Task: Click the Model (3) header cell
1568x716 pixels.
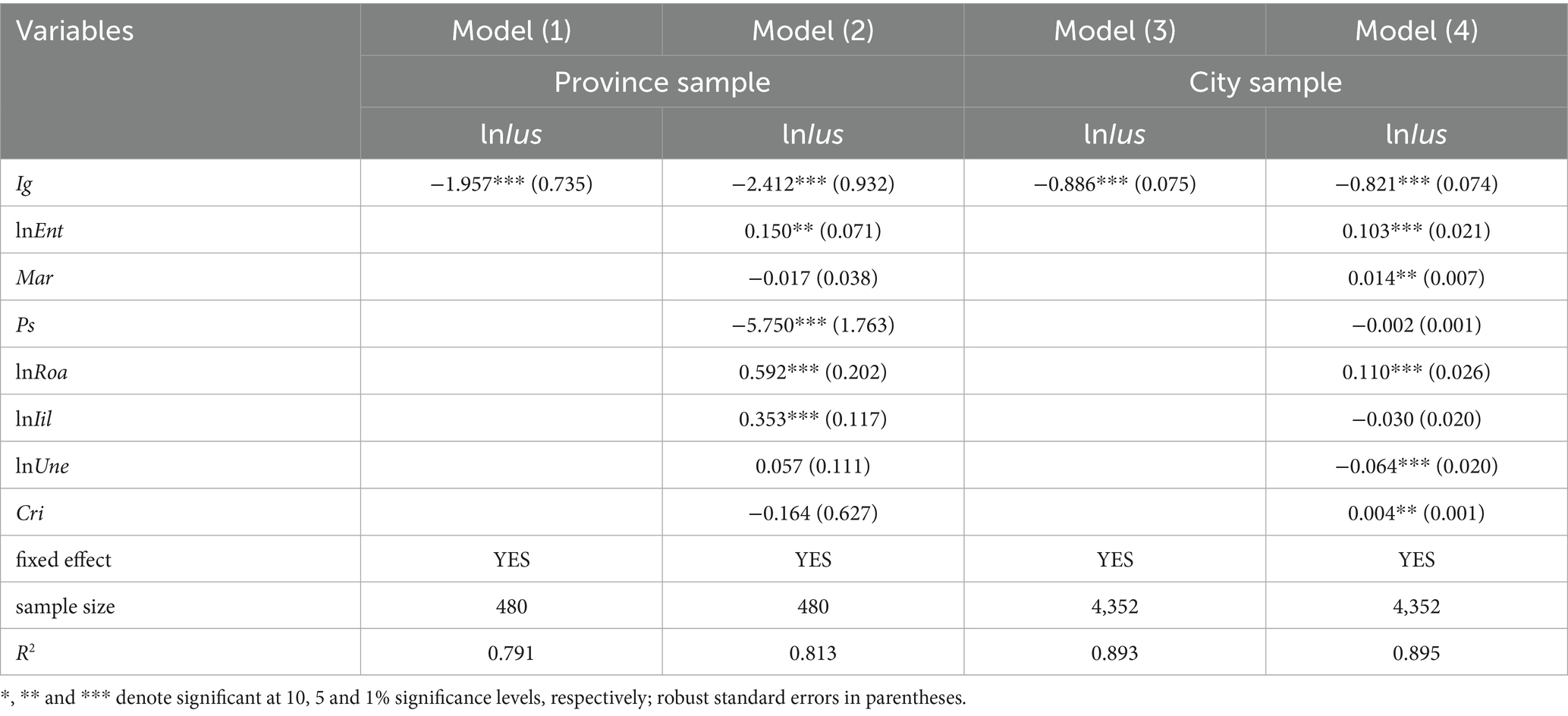Action: (1114, 30)
